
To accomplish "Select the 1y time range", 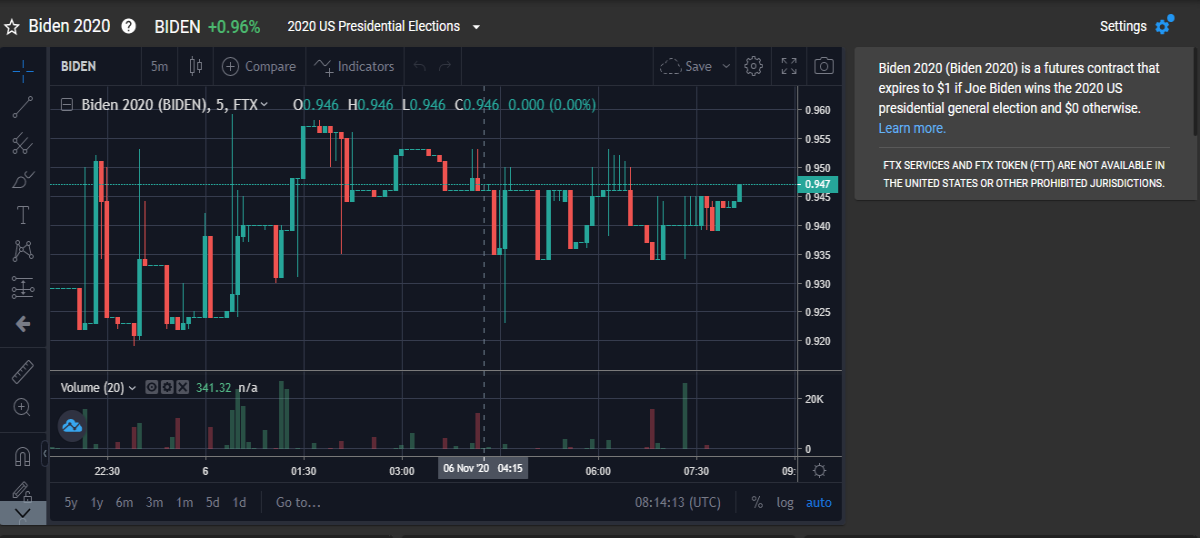I will pyautogui.click(x=97, y=502).
